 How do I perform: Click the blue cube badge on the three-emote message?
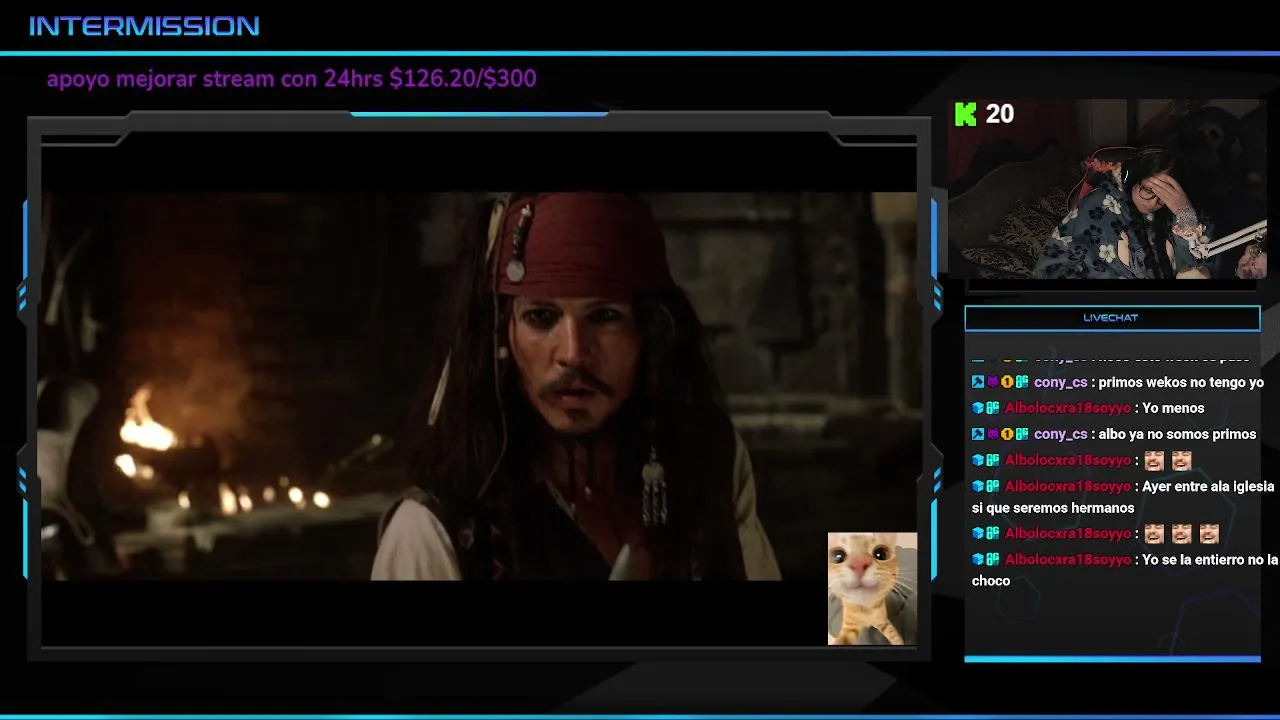pyautogui.click(x=978, y=533)
